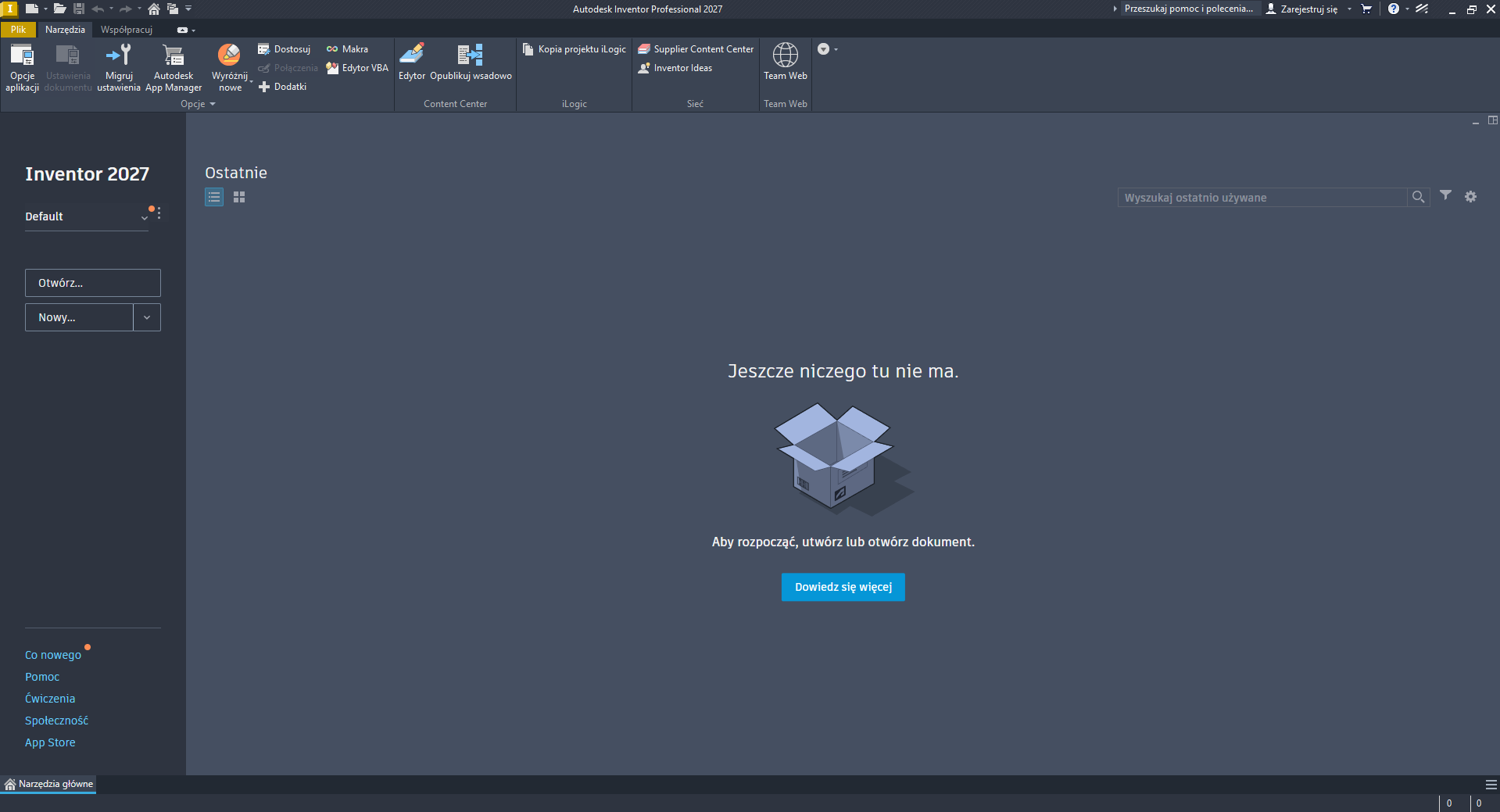Open Autodesk App Manager

[174, 67]
